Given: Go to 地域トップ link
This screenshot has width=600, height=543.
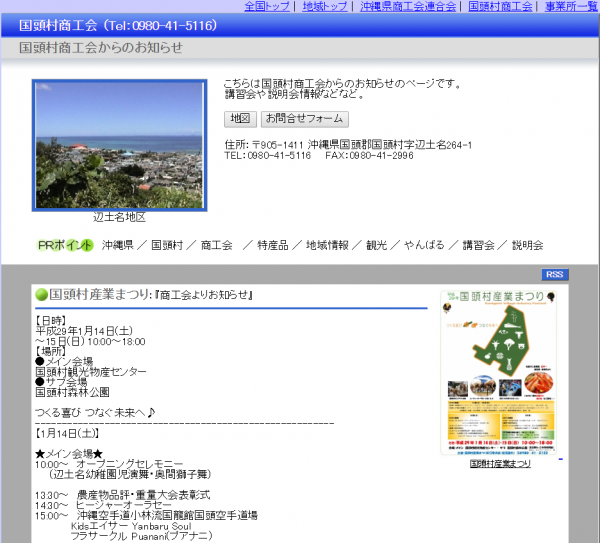Looking at the screenshot, I should 325,6.
